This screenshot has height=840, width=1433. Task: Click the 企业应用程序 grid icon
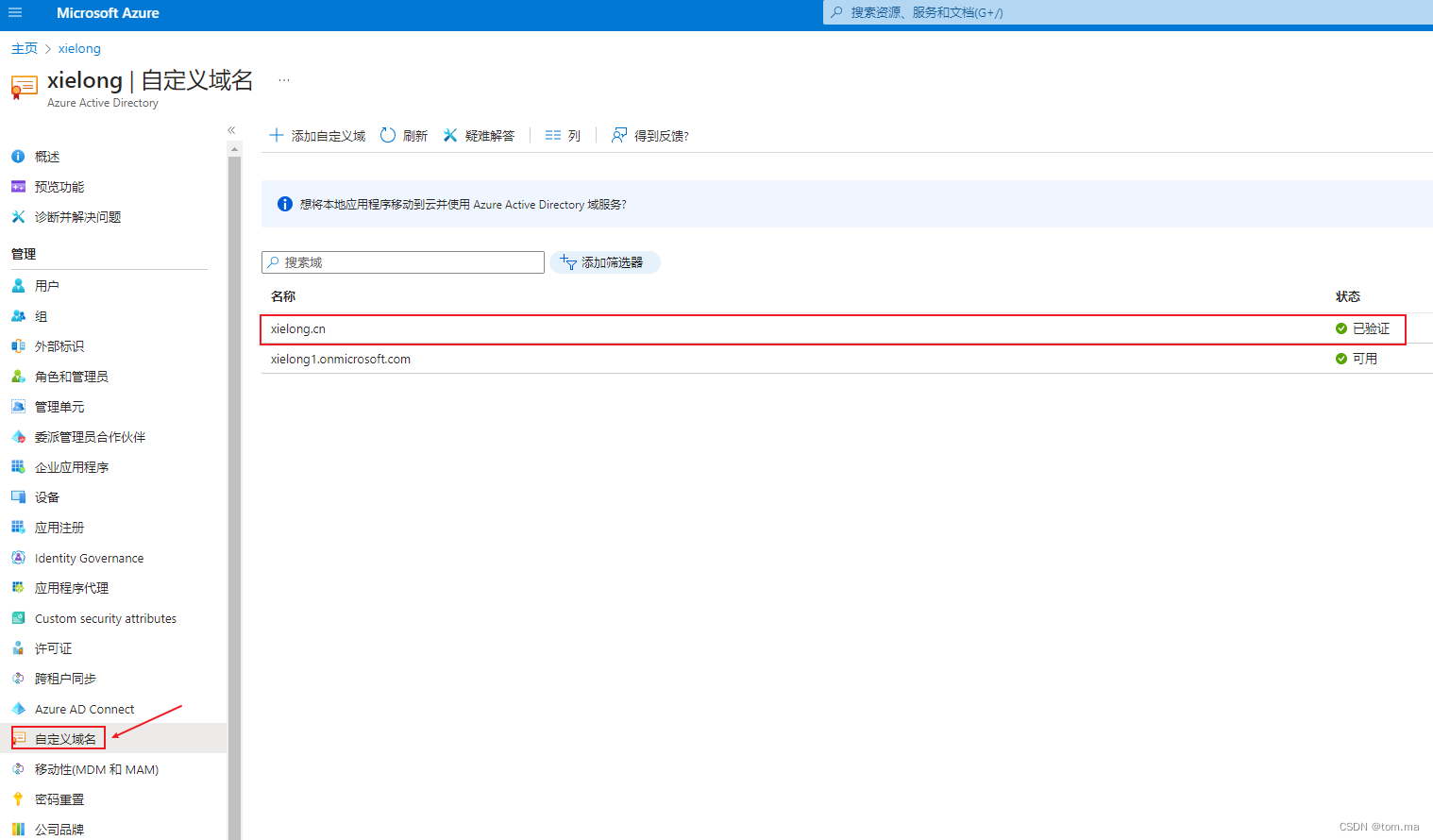[x=18, y=467]
